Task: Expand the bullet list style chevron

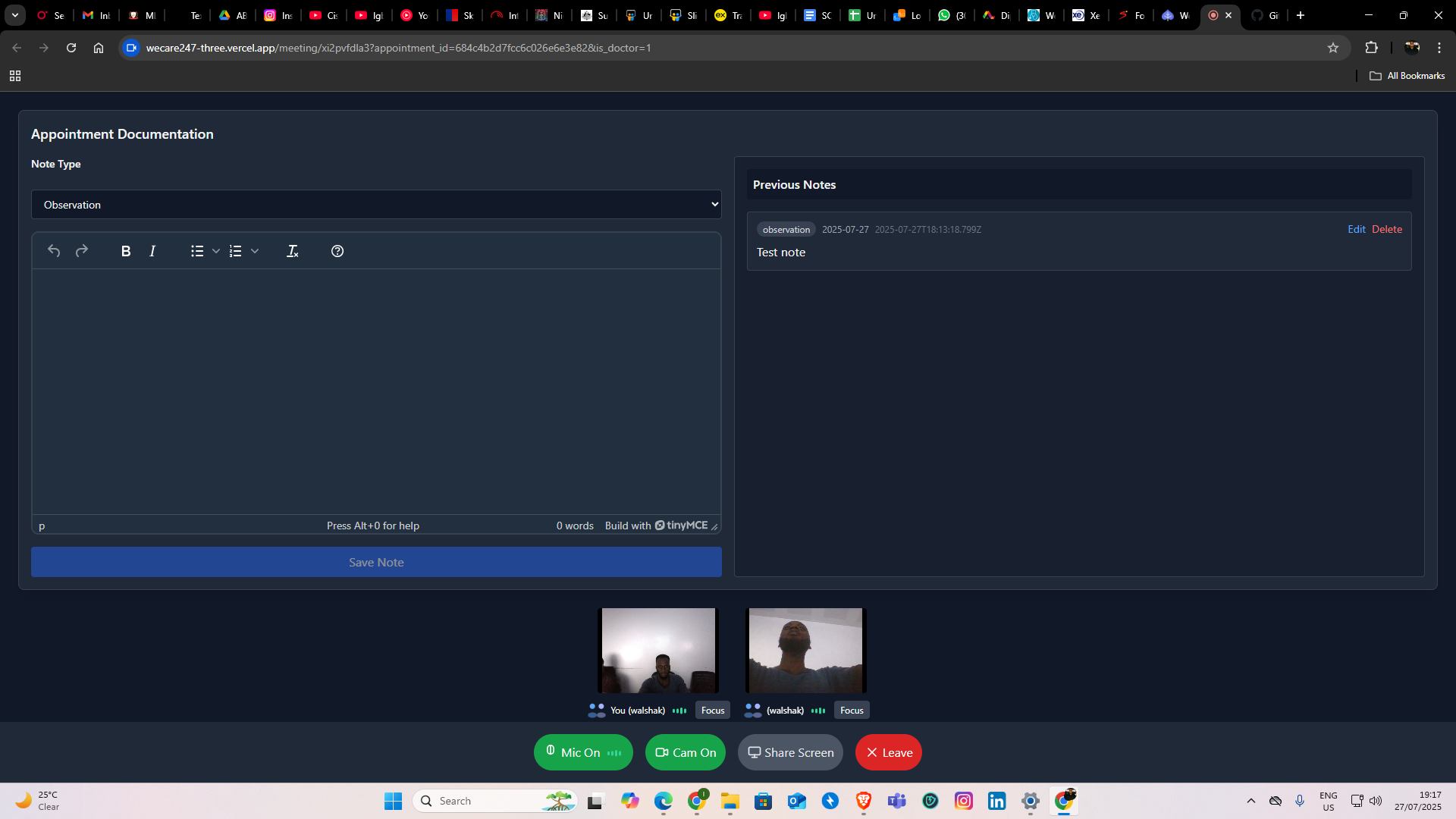Action: click(x=216, y=251)
